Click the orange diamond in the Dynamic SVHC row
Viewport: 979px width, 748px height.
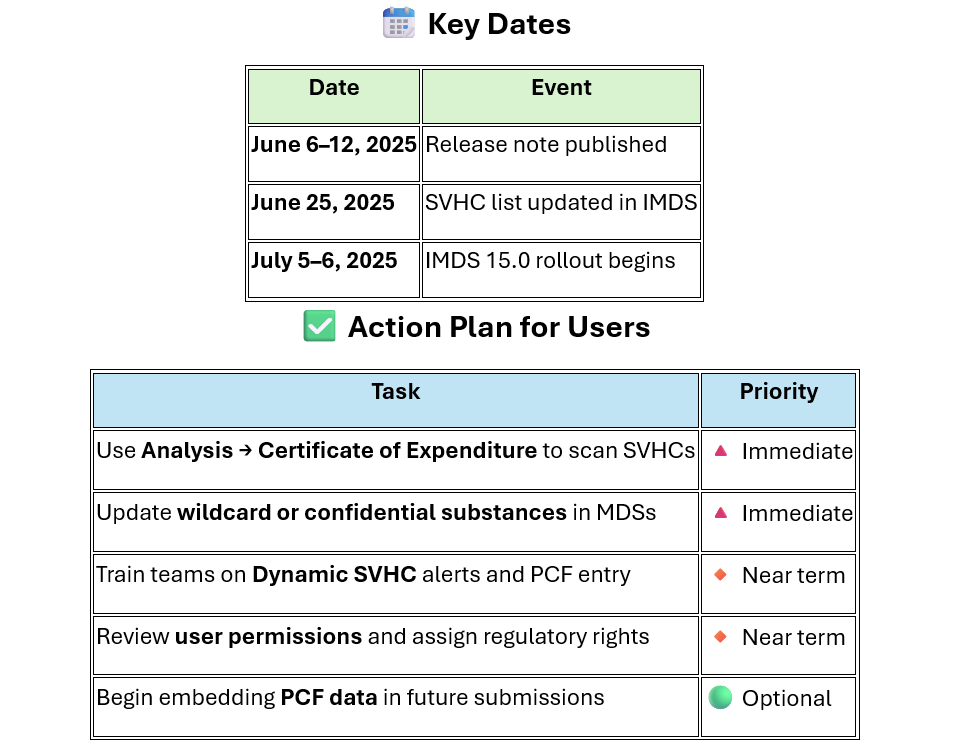pos(721,574)
